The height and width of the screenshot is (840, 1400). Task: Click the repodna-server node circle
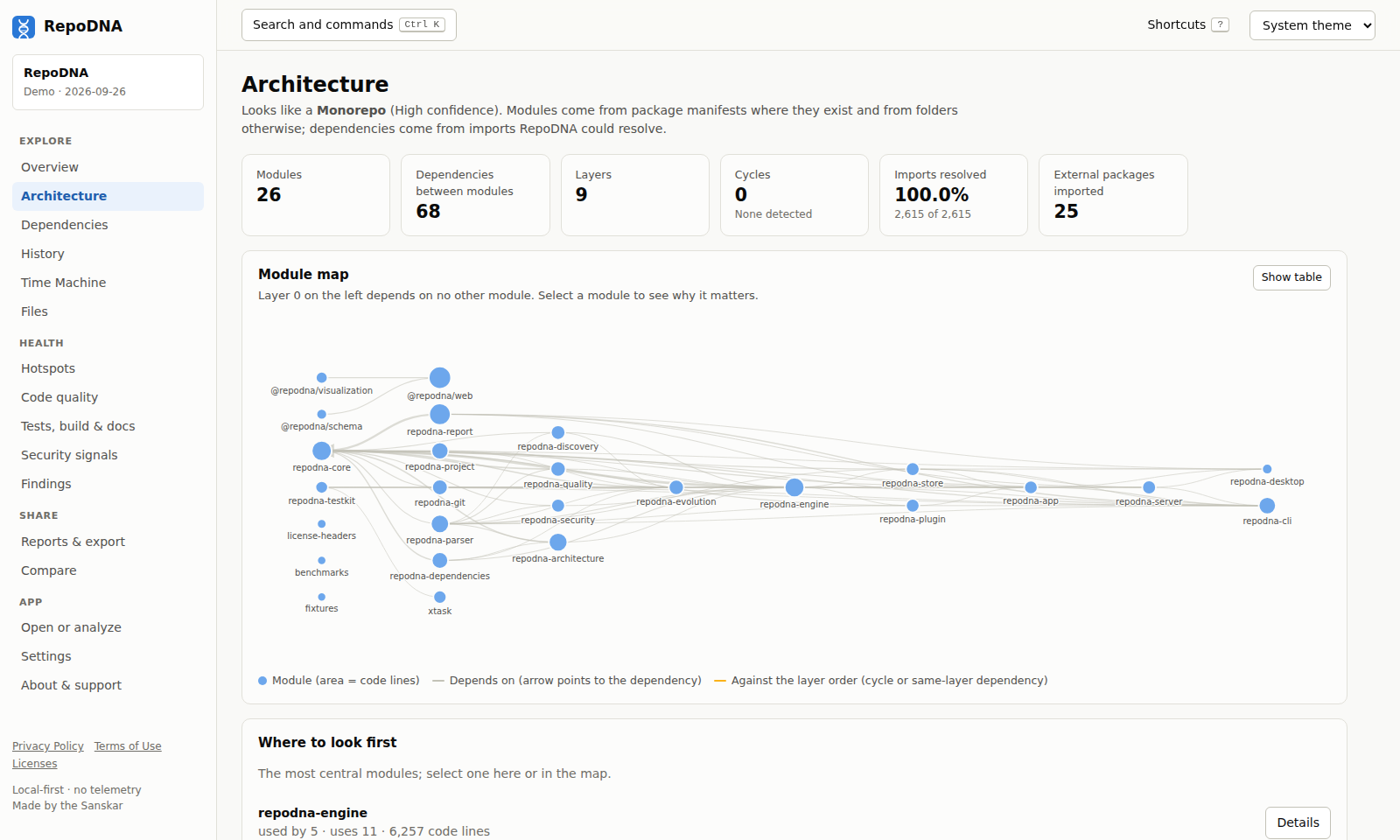click(1149, 487)
